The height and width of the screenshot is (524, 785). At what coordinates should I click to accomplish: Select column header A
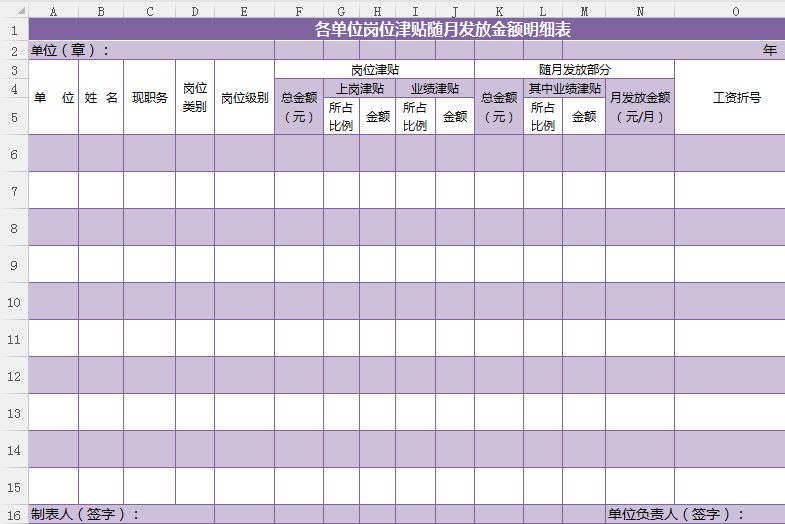[x=53, y=10]
